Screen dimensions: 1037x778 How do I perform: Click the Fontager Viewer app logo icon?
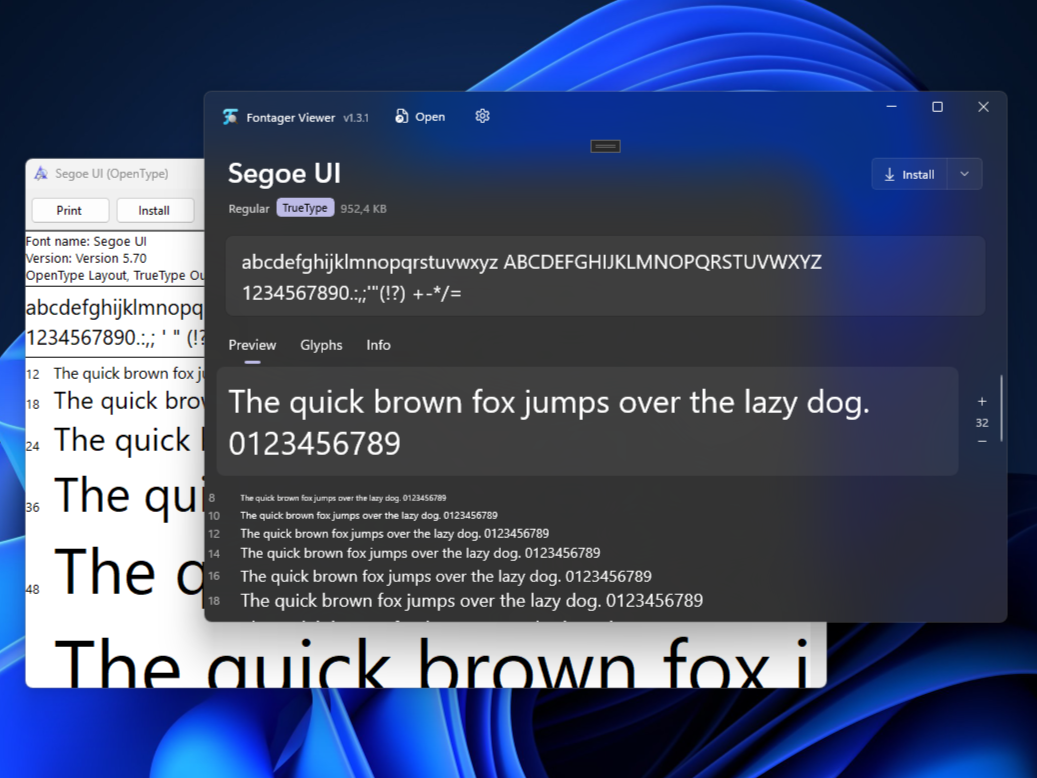pos(230,117)
